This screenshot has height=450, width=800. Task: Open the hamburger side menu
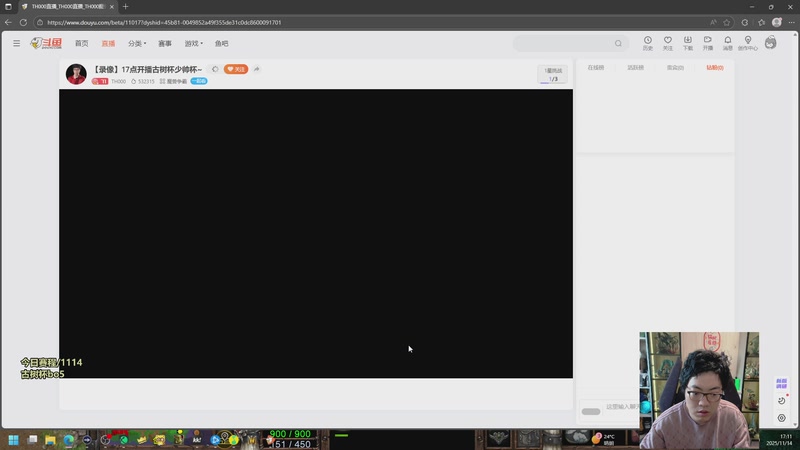[x=16, y=43]
